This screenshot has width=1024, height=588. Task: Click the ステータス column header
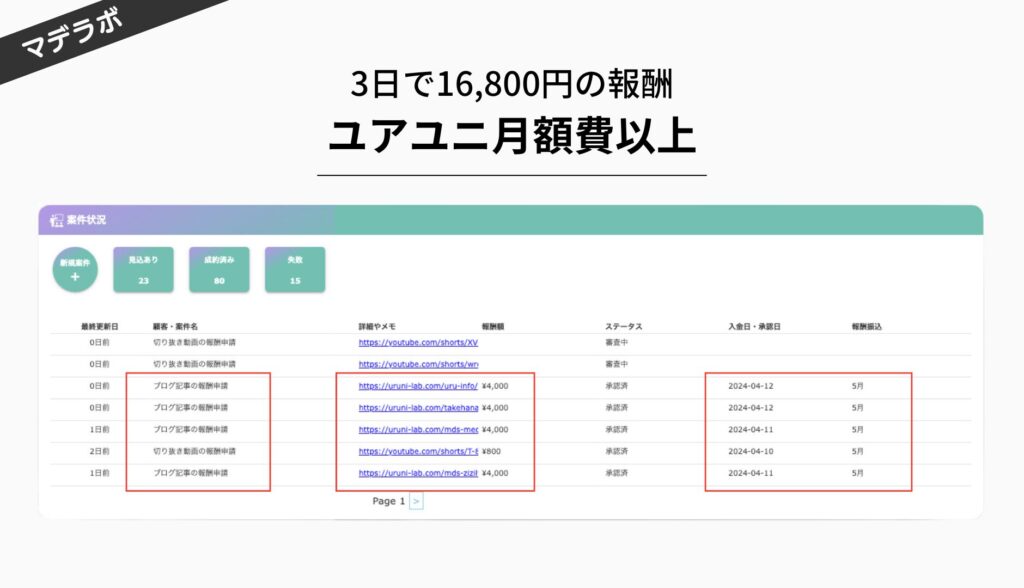tap(623, 326)
